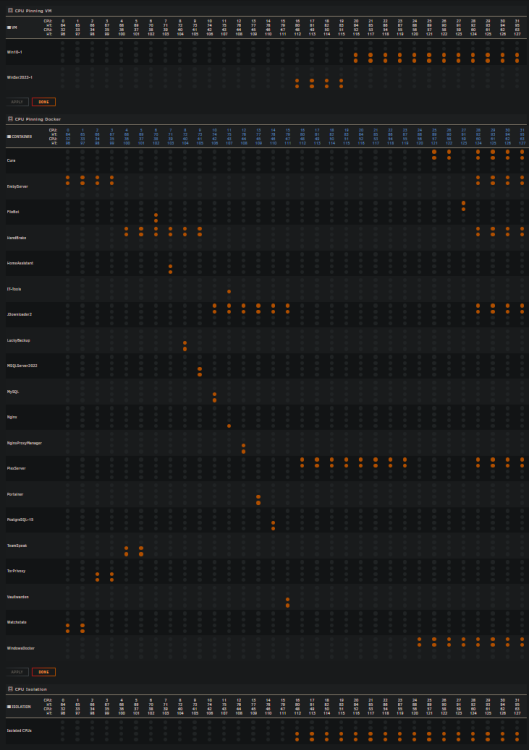
Task: Click the EmbyServer container name
Action: tap(17, 187)
